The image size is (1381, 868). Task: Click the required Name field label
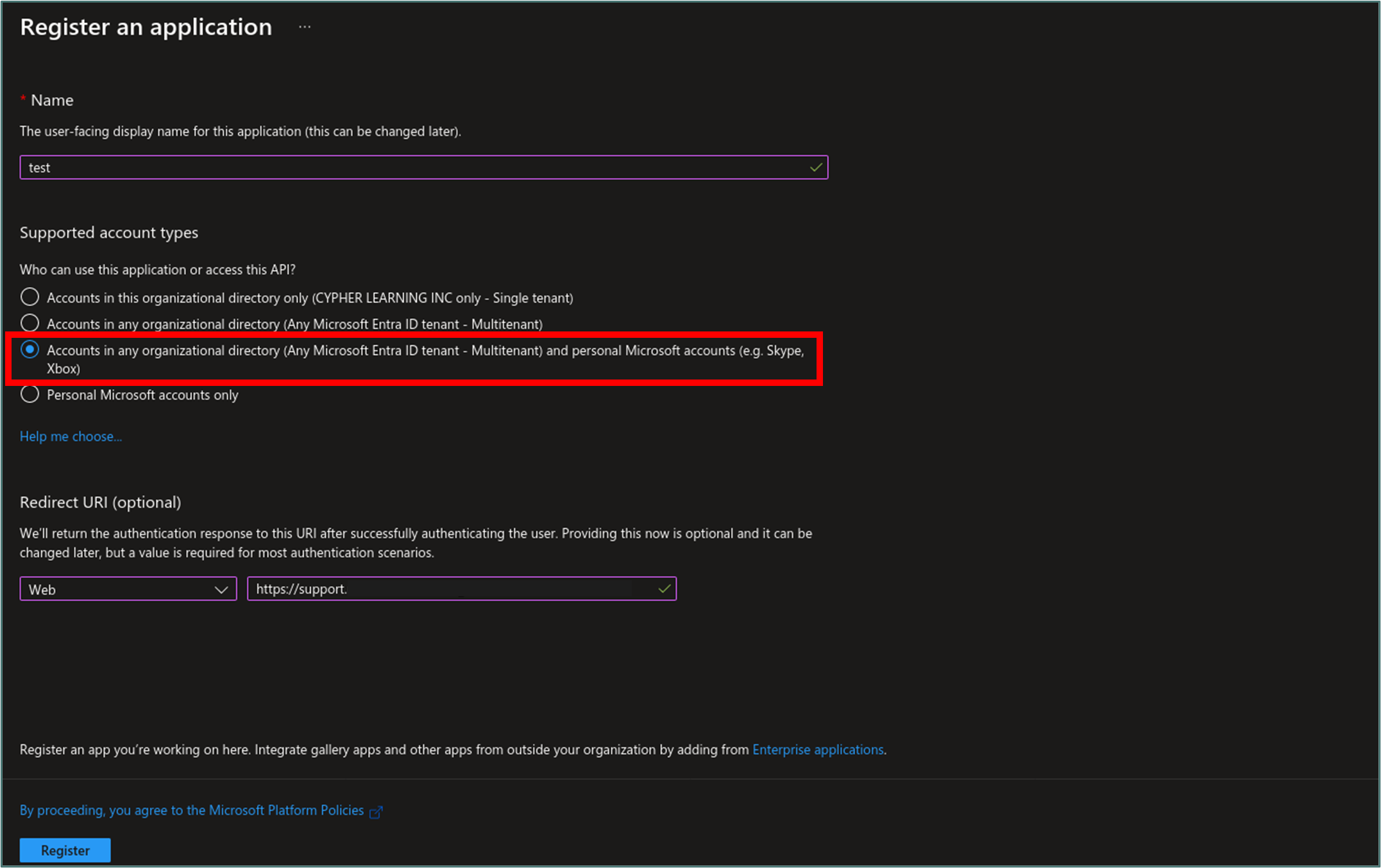(x=52, y=100)
